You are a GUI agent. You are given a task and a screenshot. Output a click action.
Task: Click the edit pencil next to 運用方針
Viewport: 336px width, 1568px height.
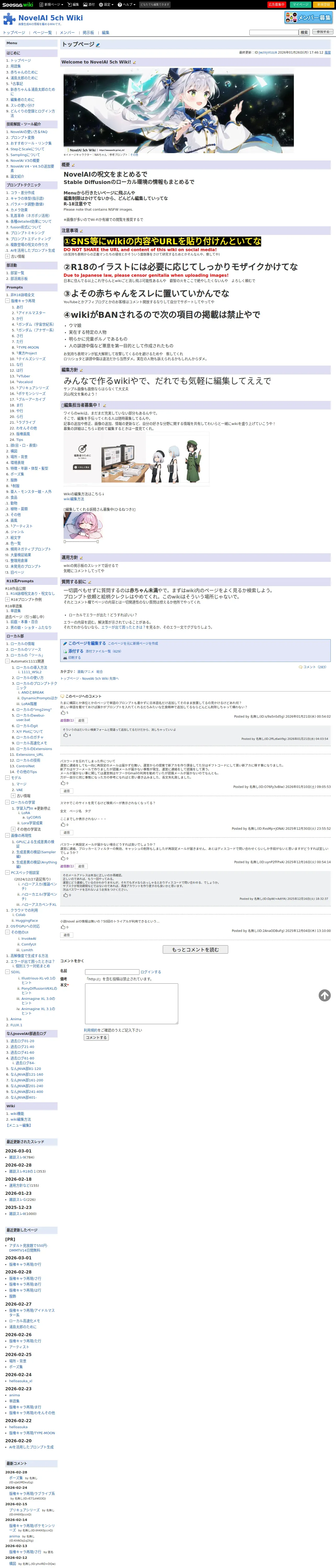point(81,558)
